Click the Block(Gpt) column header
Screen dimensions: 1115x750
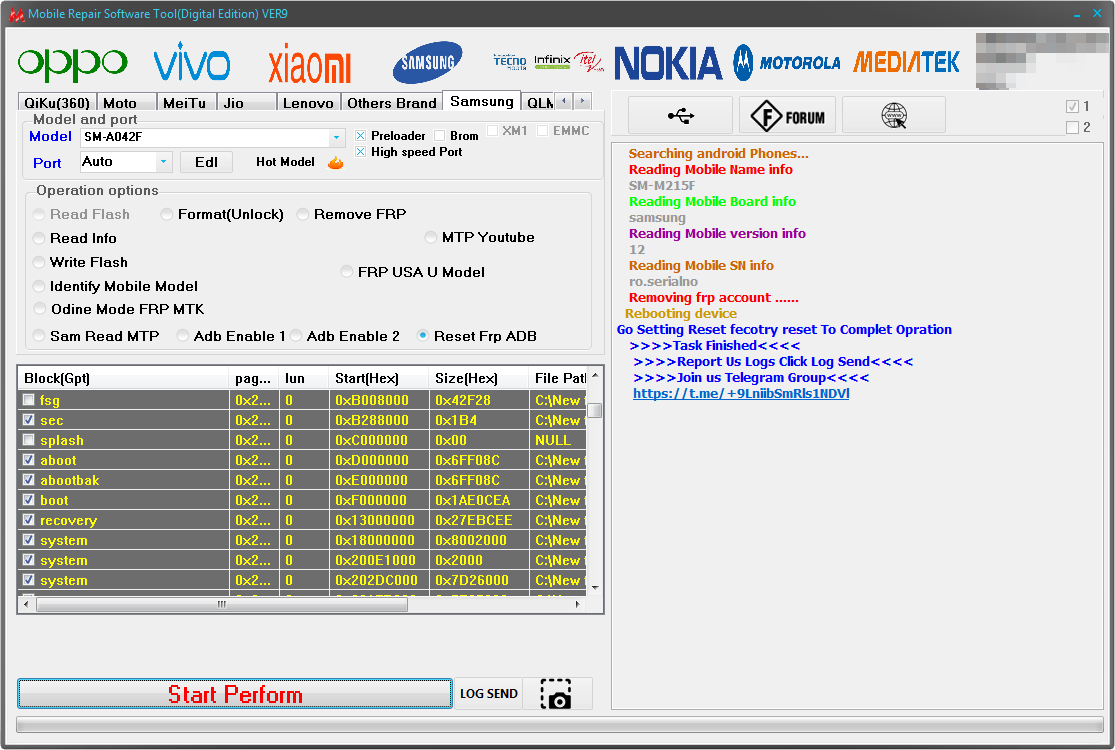(123, 378)
